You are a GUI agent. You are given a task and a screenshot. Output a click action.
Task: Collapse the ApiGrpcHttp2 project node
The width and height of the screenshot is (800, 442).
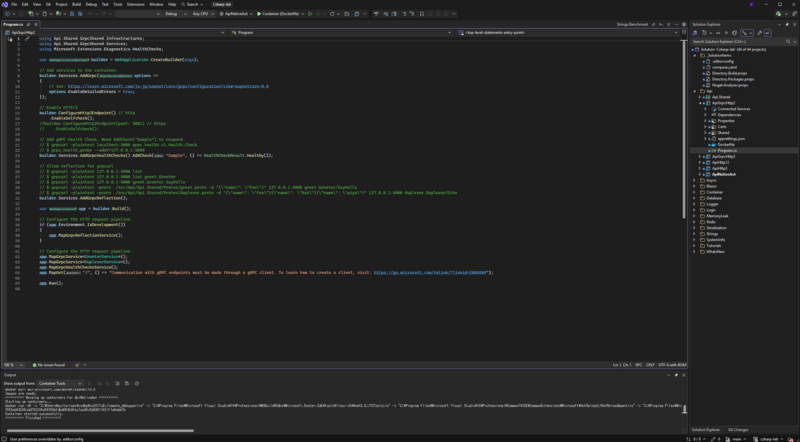700,103
